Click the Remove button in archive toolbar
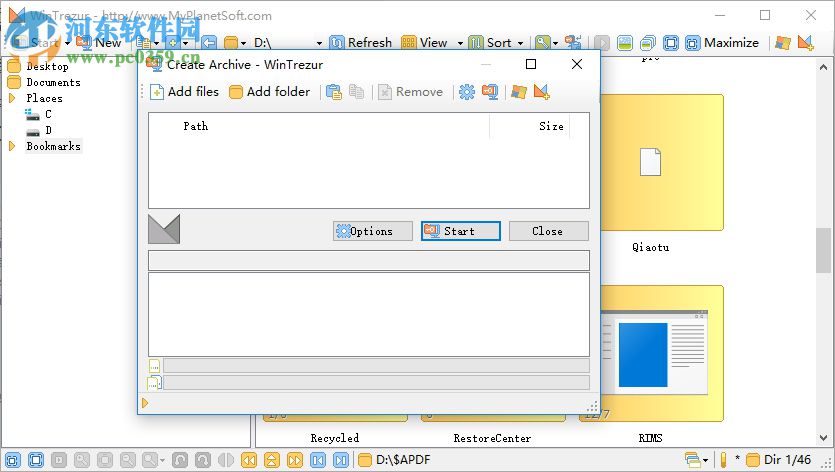Screen dimensions: 835x472 pyautogui.click(x=411, y=92)
